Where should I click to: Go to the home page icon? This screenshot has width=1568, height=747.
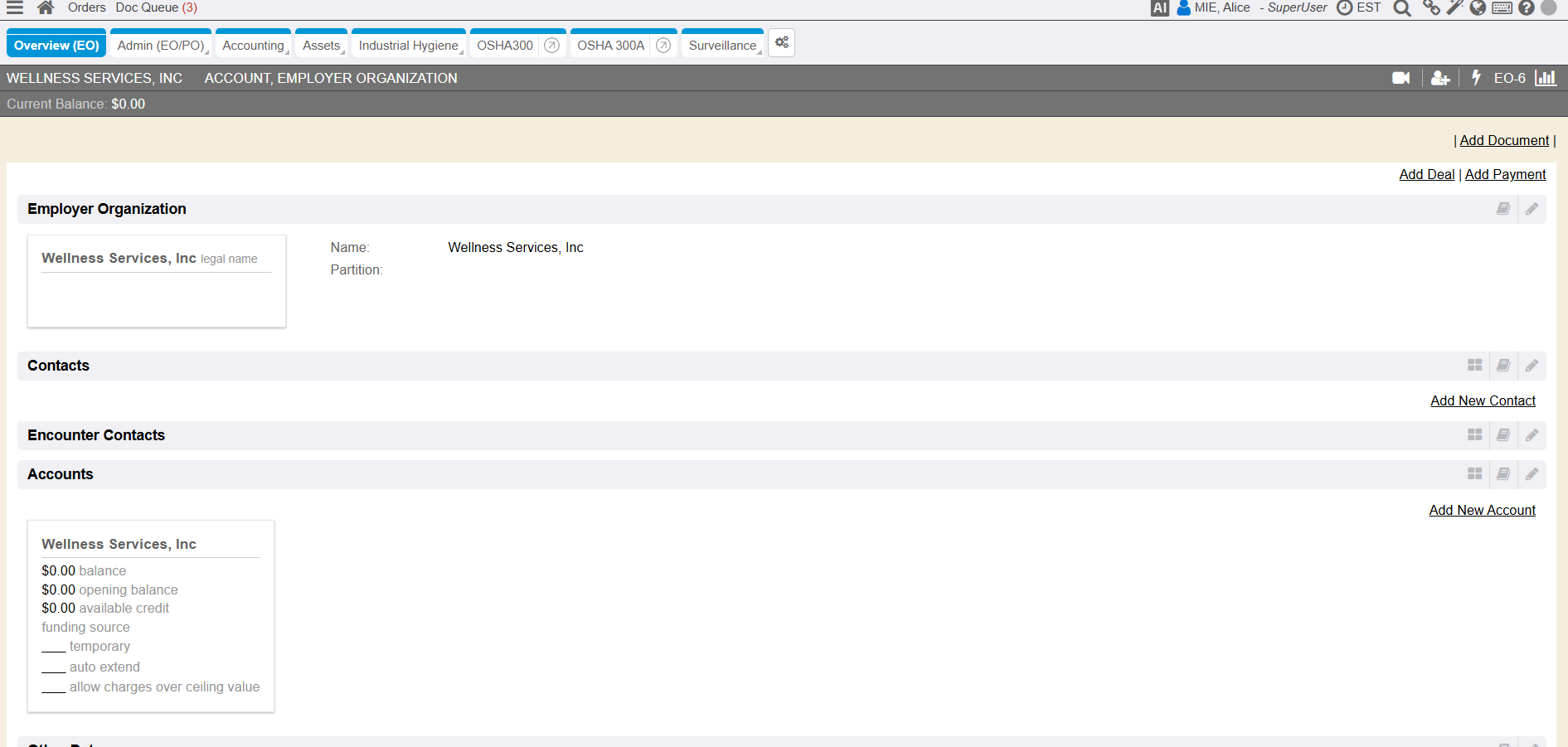coord(46,7)
